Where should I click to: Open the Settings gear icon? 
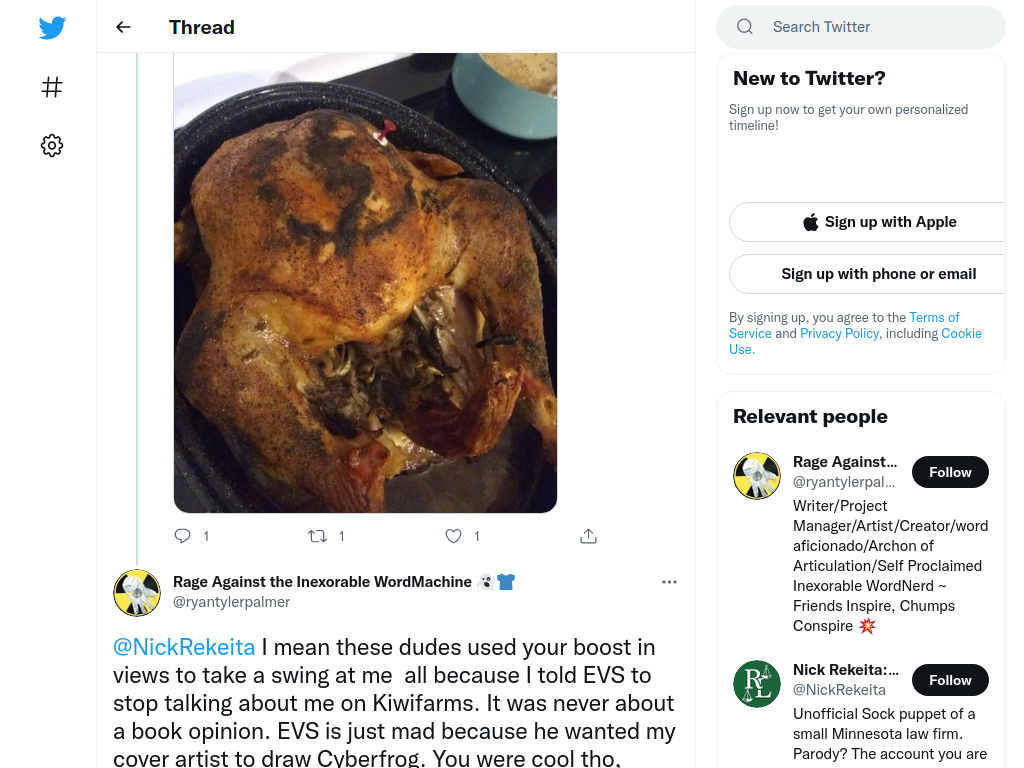click(52, 146)
